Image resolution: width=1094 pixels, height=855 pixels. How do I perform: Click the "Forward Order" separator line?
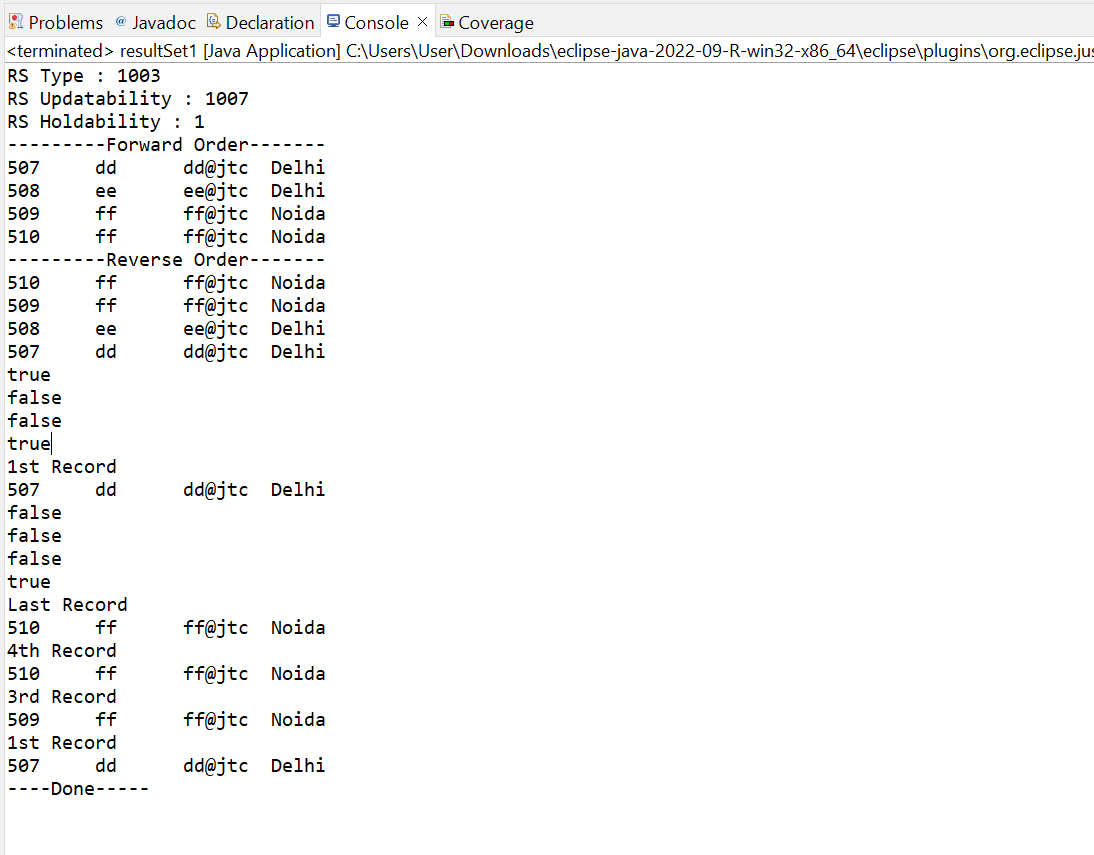pos(166,144)
